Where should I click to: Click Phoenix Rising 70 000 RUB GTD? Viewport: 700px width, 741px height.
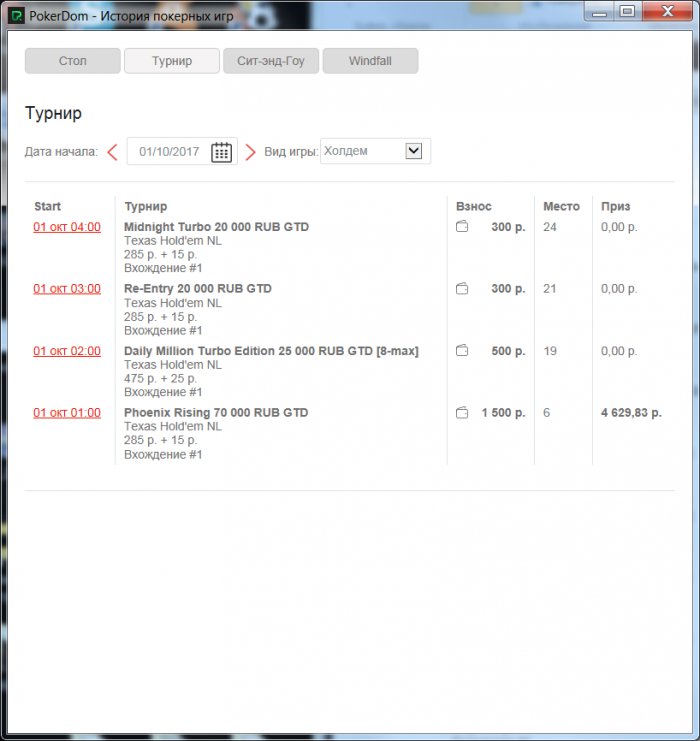[216, 413]
